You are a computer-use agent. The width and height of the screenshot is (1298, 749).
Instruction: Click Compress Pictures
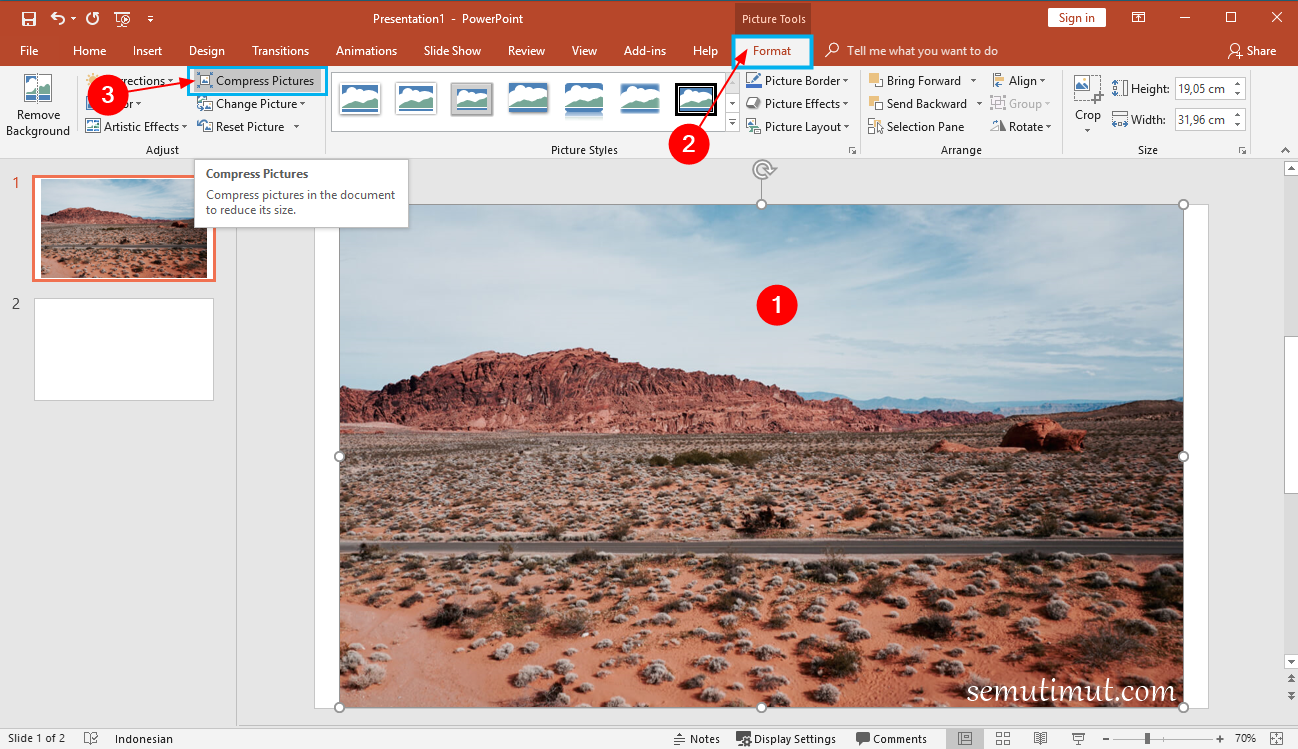pos(257,81)
